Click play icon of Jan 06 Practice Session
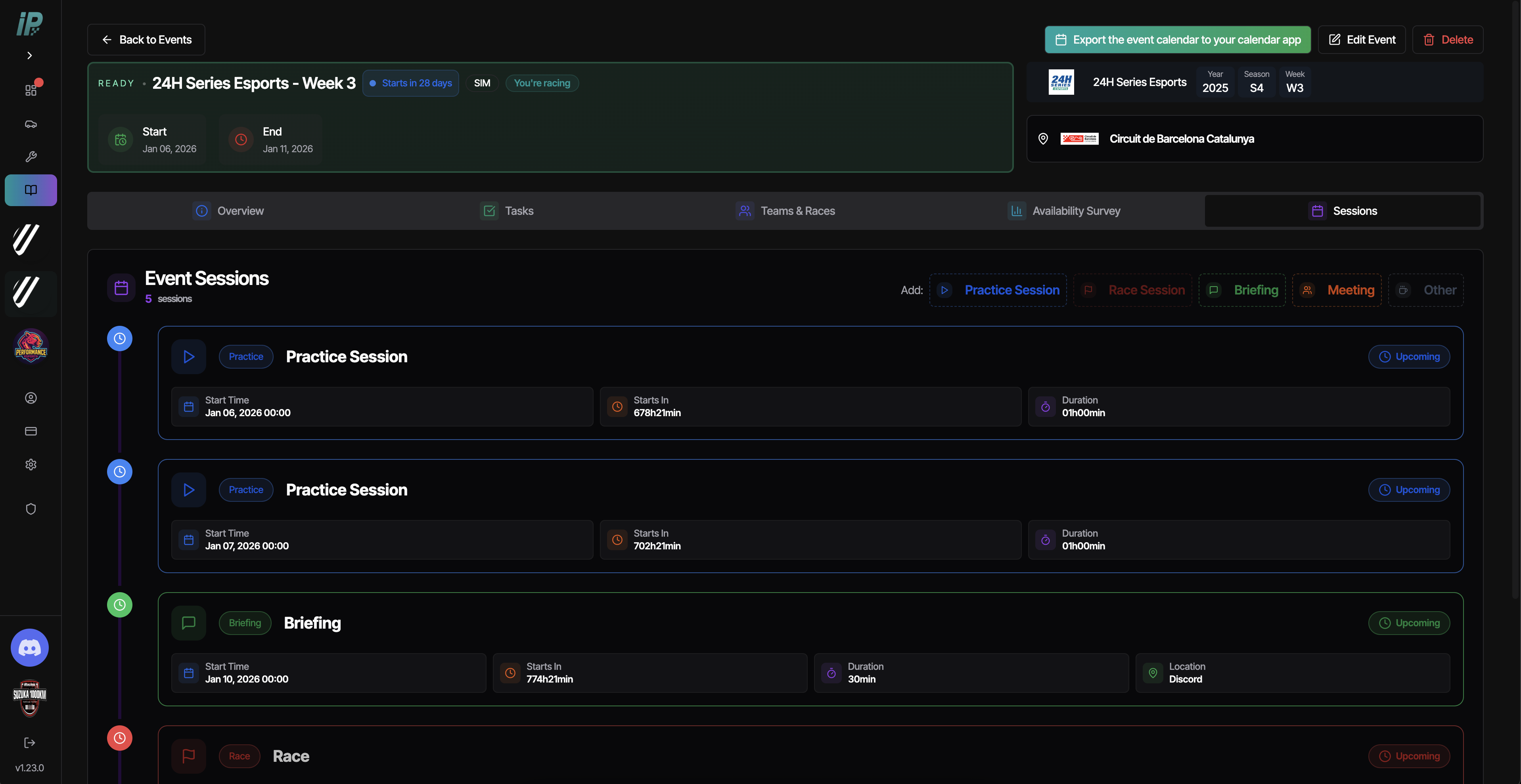Image resolution: width=1521 pixels, height=784 pixels. 189,357
